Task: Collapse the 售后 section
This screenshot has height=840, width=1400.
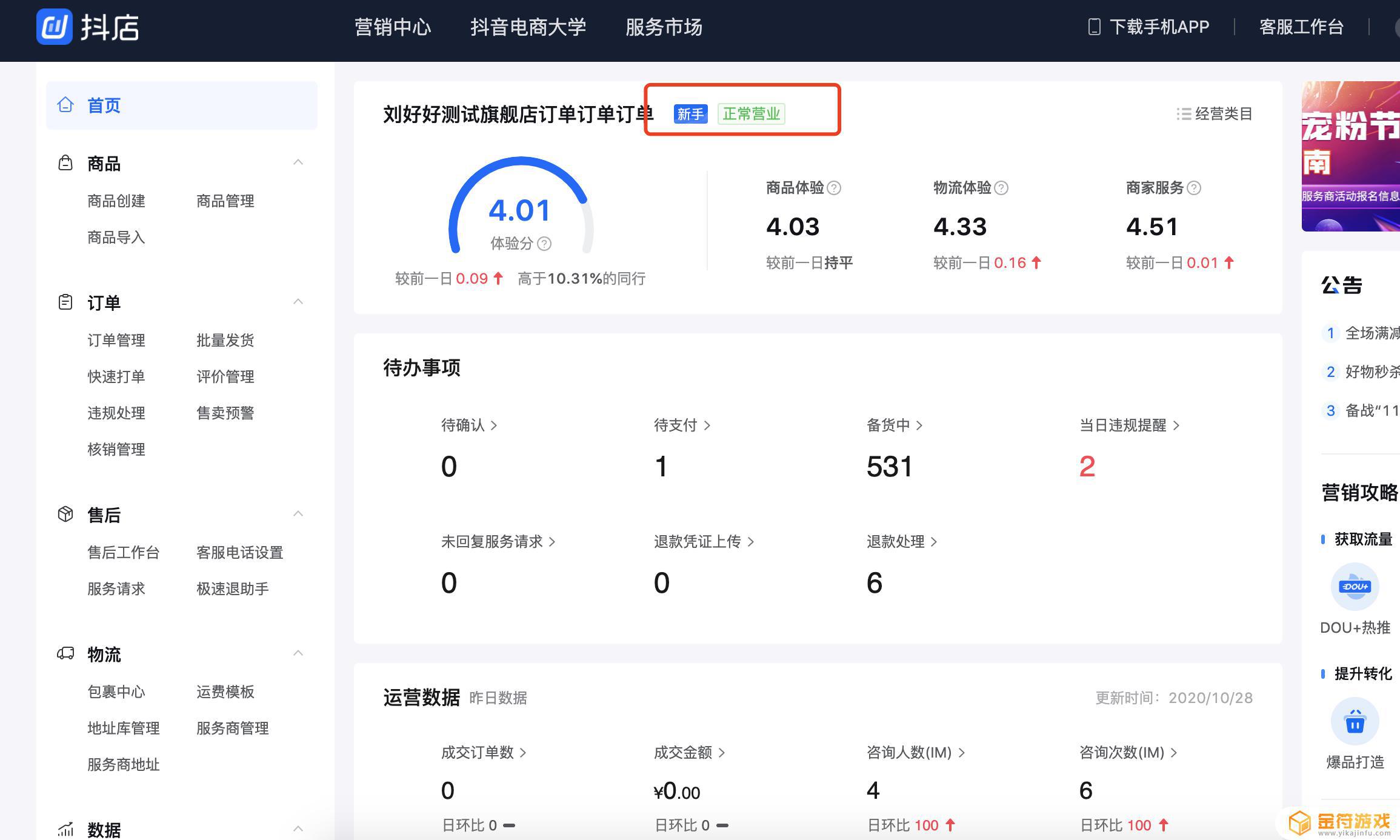Action: click(298, 514)
